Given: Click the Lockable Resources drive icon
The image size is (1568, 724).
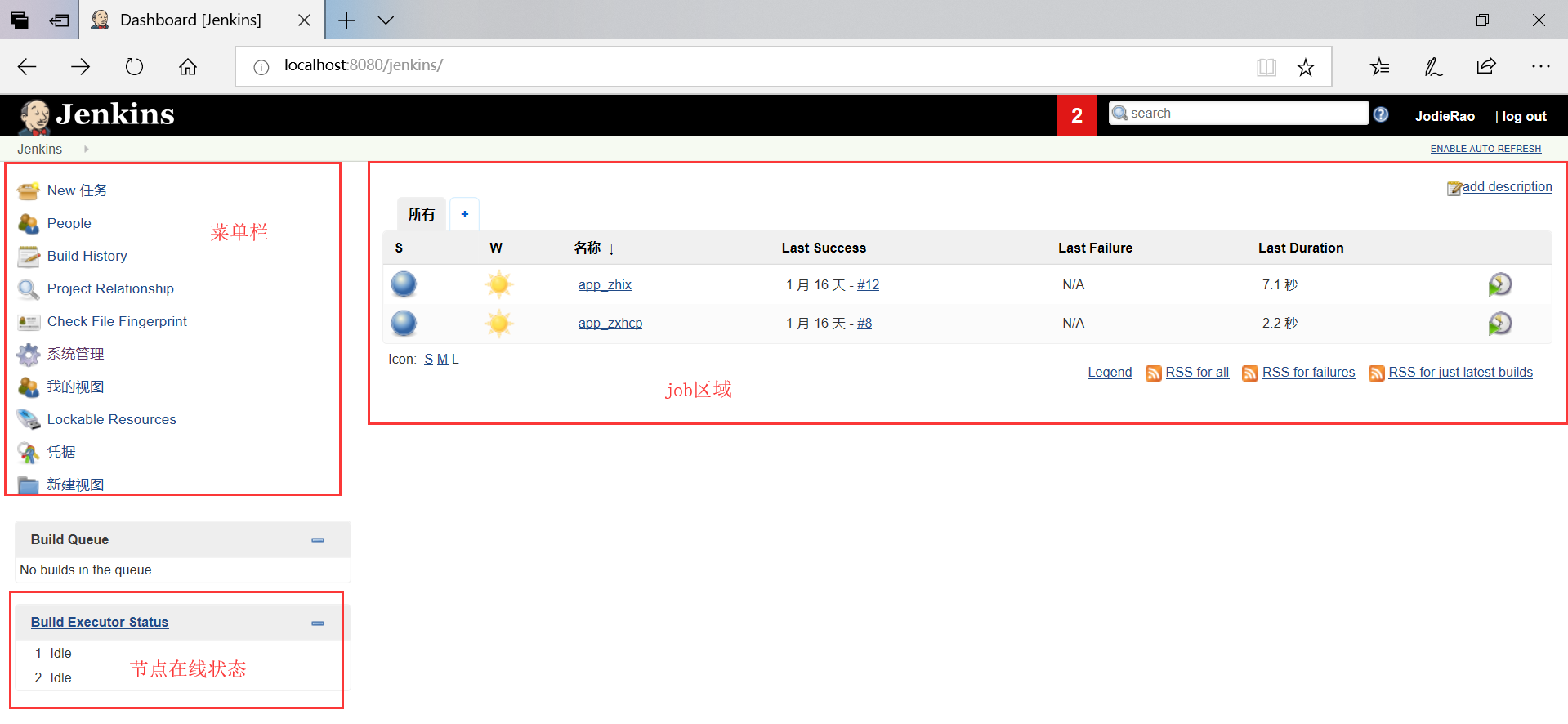Looking at the screenshot, I should click(x=29, y=420).
